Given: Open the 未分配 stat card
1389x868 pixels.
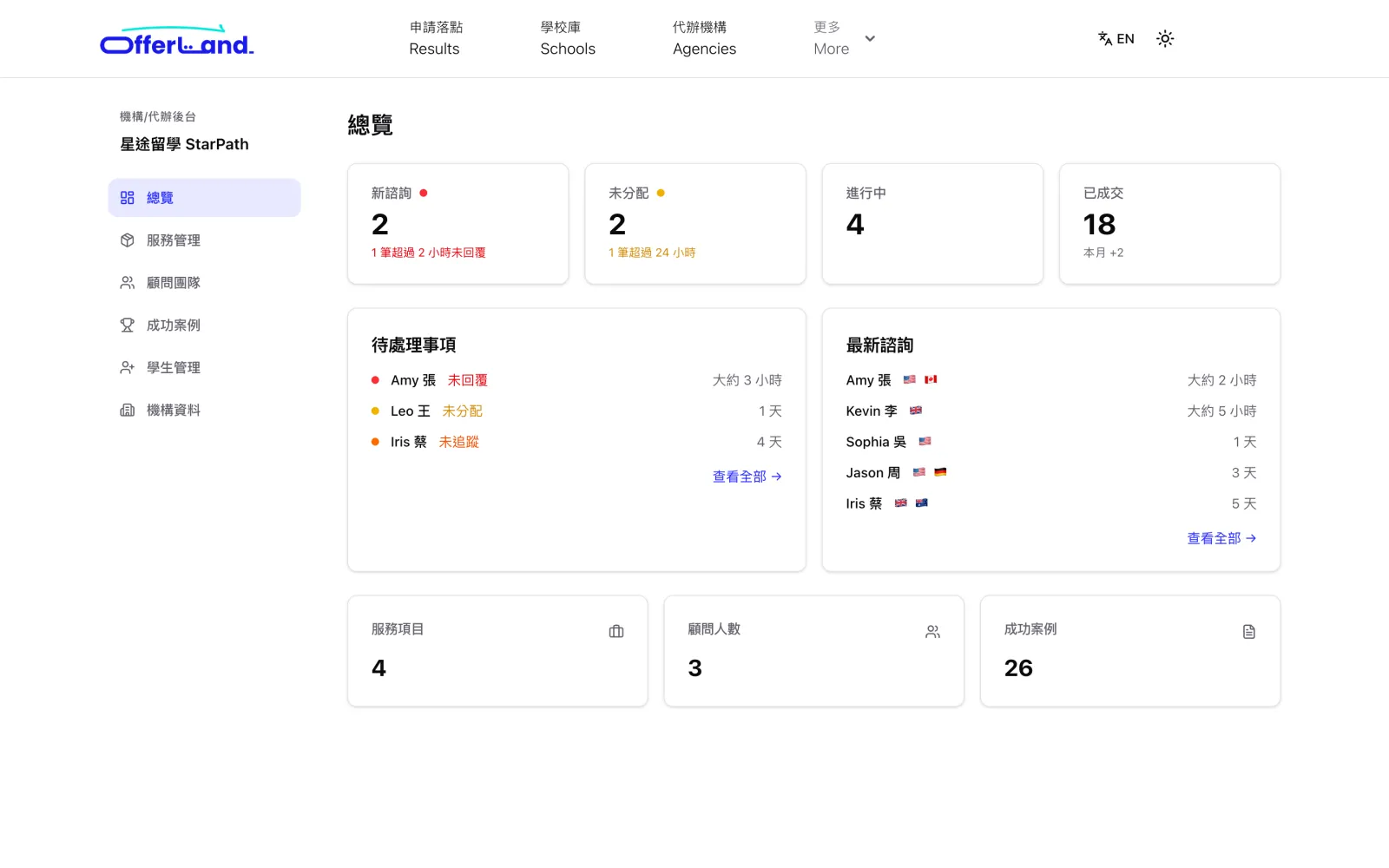Looking at the screenshot, I should [x=695, y=224].
